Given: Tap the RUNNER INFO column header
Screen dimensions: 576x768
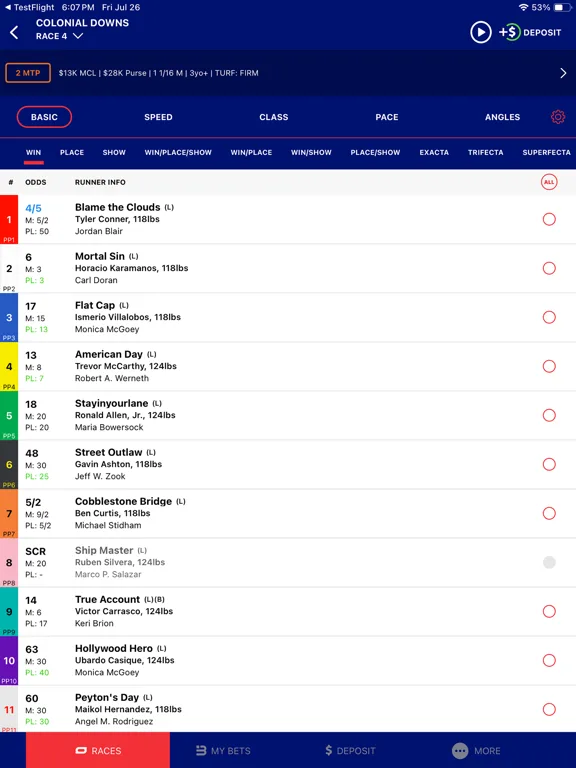Looking at the screenshot, I should pyautogui.click(x=100, y=182).
